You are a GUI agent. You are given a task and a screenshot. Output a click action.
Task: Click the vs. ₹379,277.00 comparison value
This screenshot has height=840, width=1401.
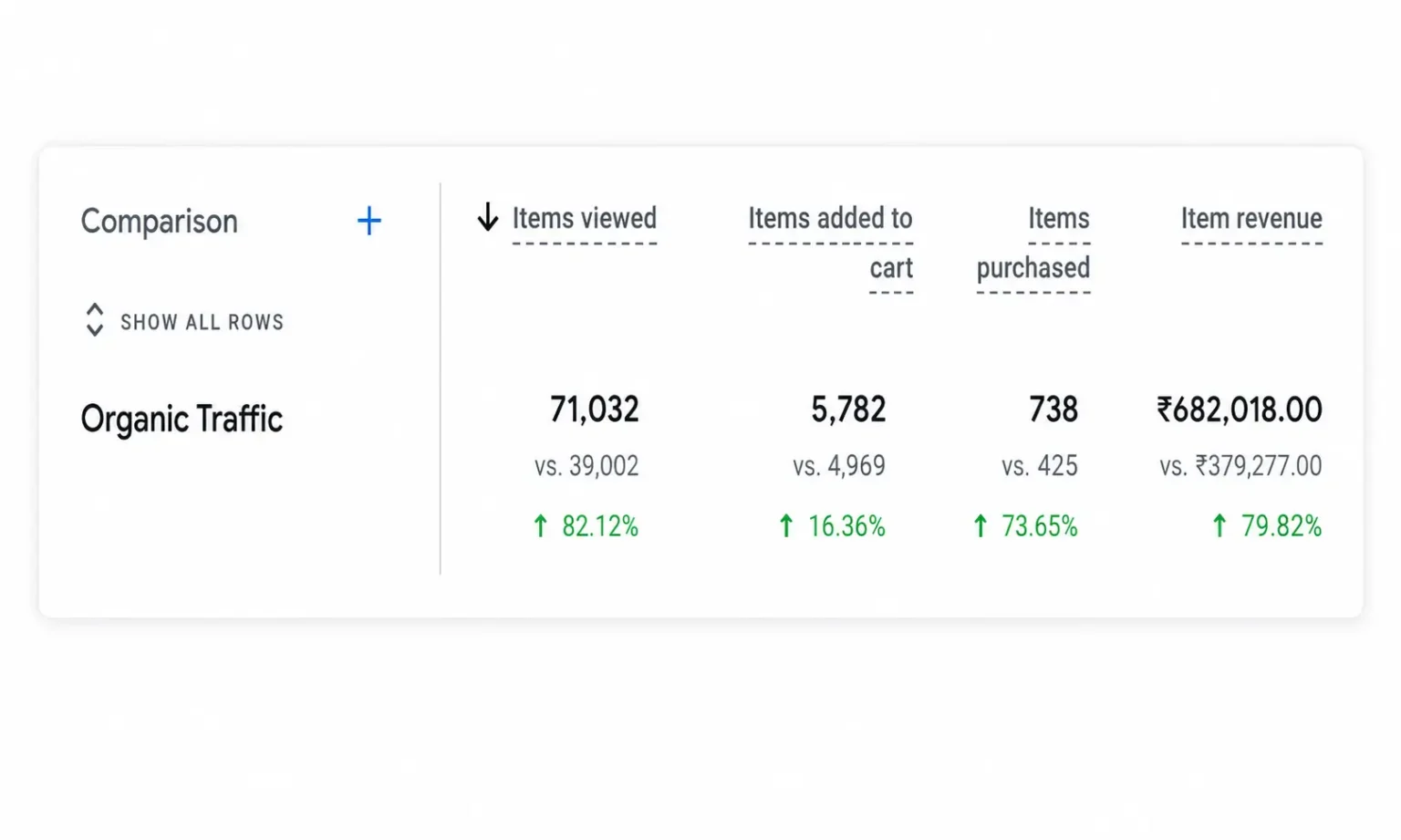click(x=1240, y=466)
